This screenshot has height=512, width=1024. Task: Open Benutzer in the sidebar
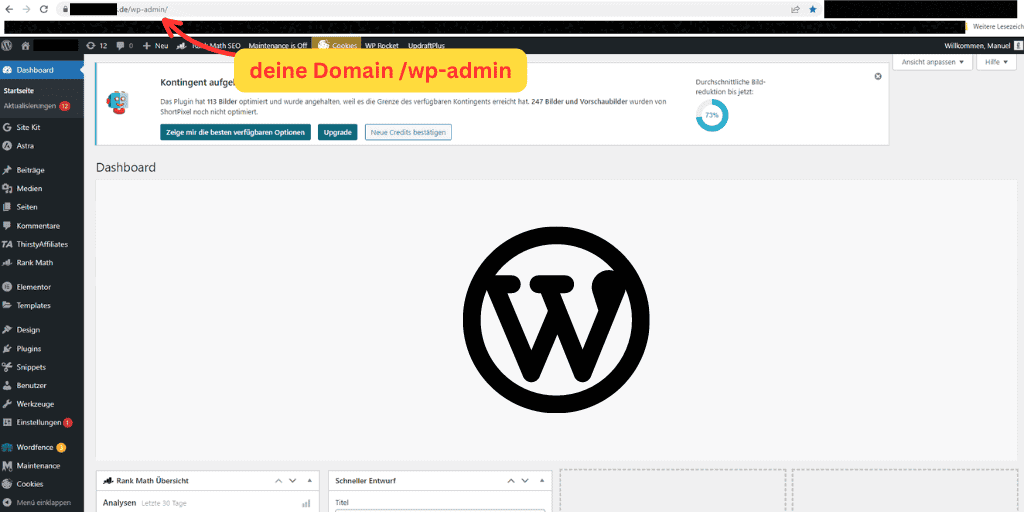coord(42,385)
